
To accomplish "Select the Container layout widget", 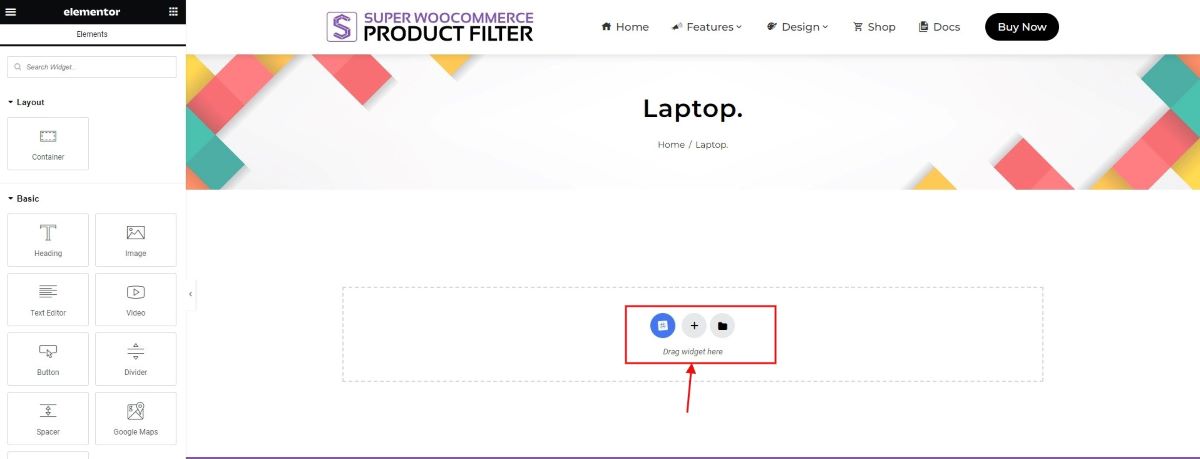I will point(48,144).
